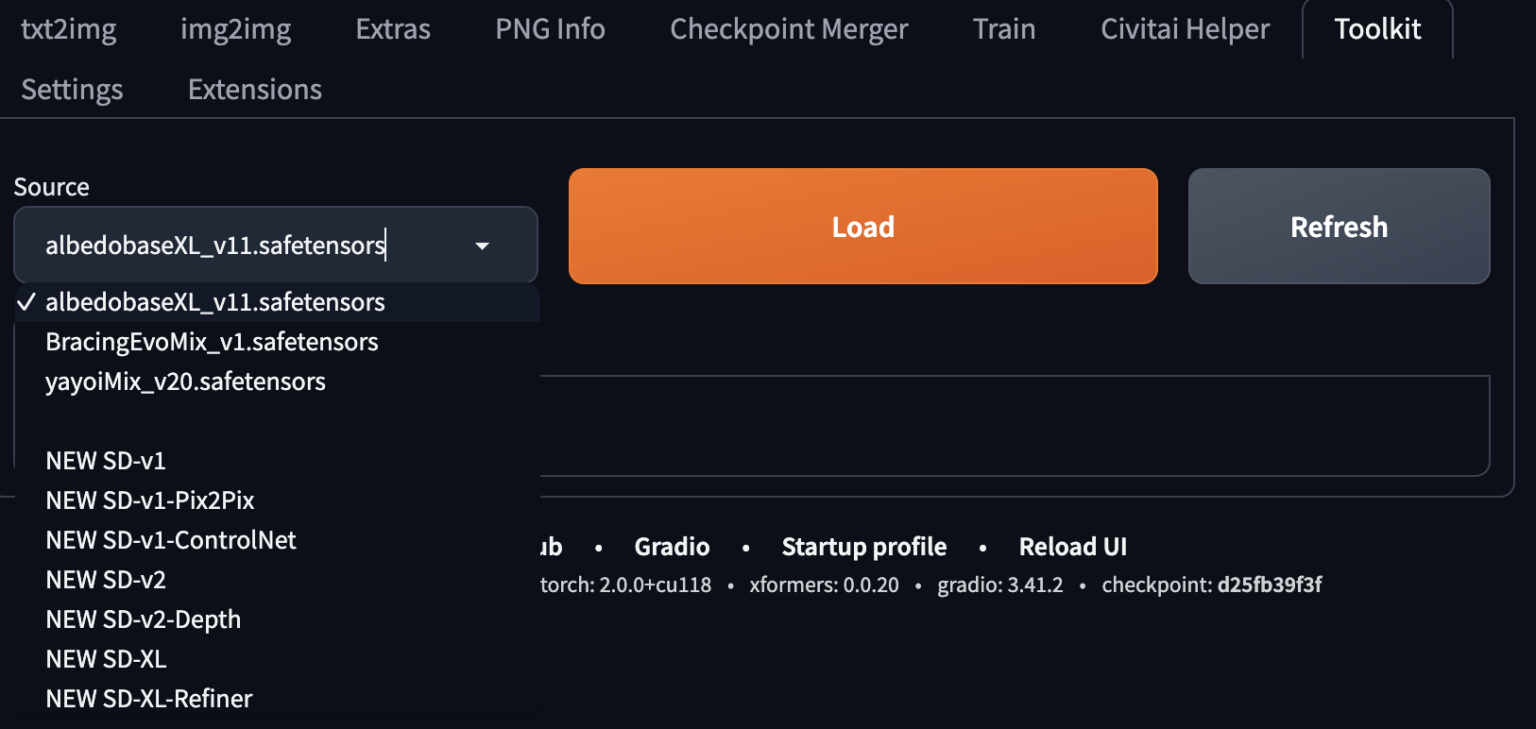
Task: Select NEW SD-XL from the list
Action: [x=105, y=659]
